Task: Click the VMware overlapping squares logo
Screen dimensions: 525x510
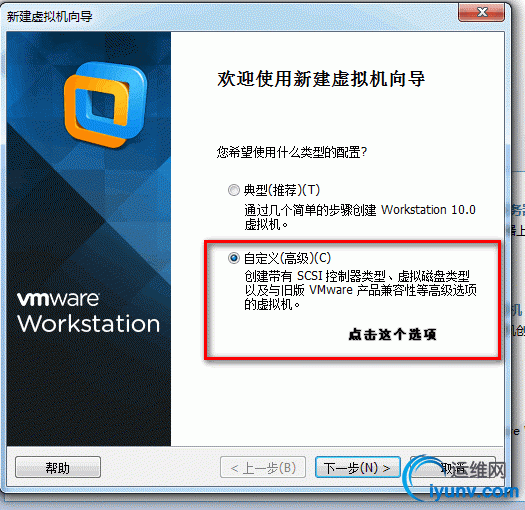Action: (x=105, y=105)
